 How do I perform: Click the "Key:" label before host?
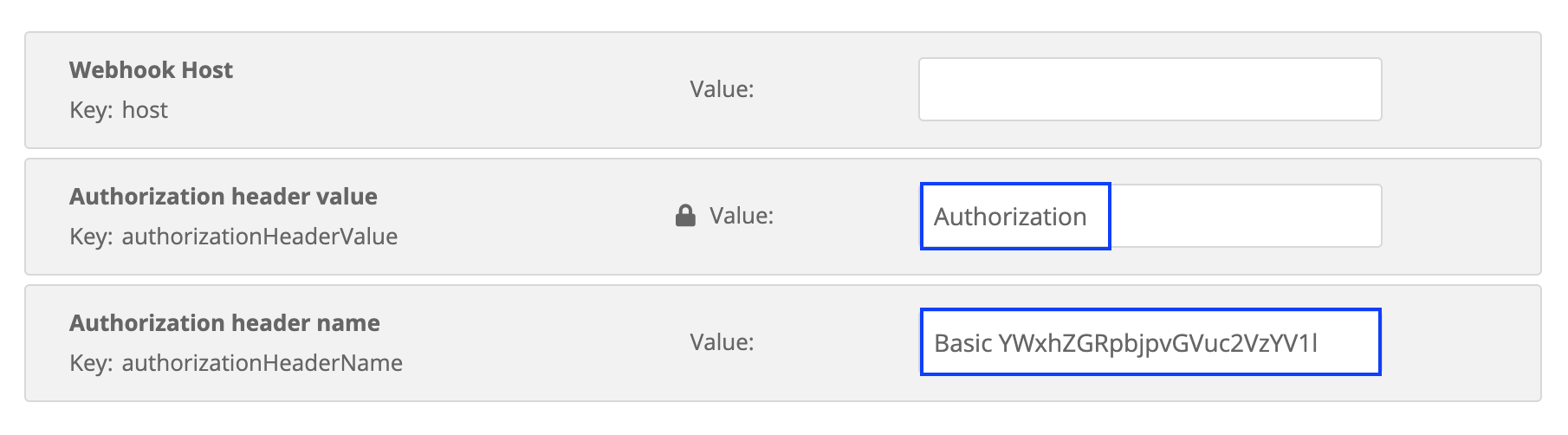pyautogui.click(x=91, y=110)
